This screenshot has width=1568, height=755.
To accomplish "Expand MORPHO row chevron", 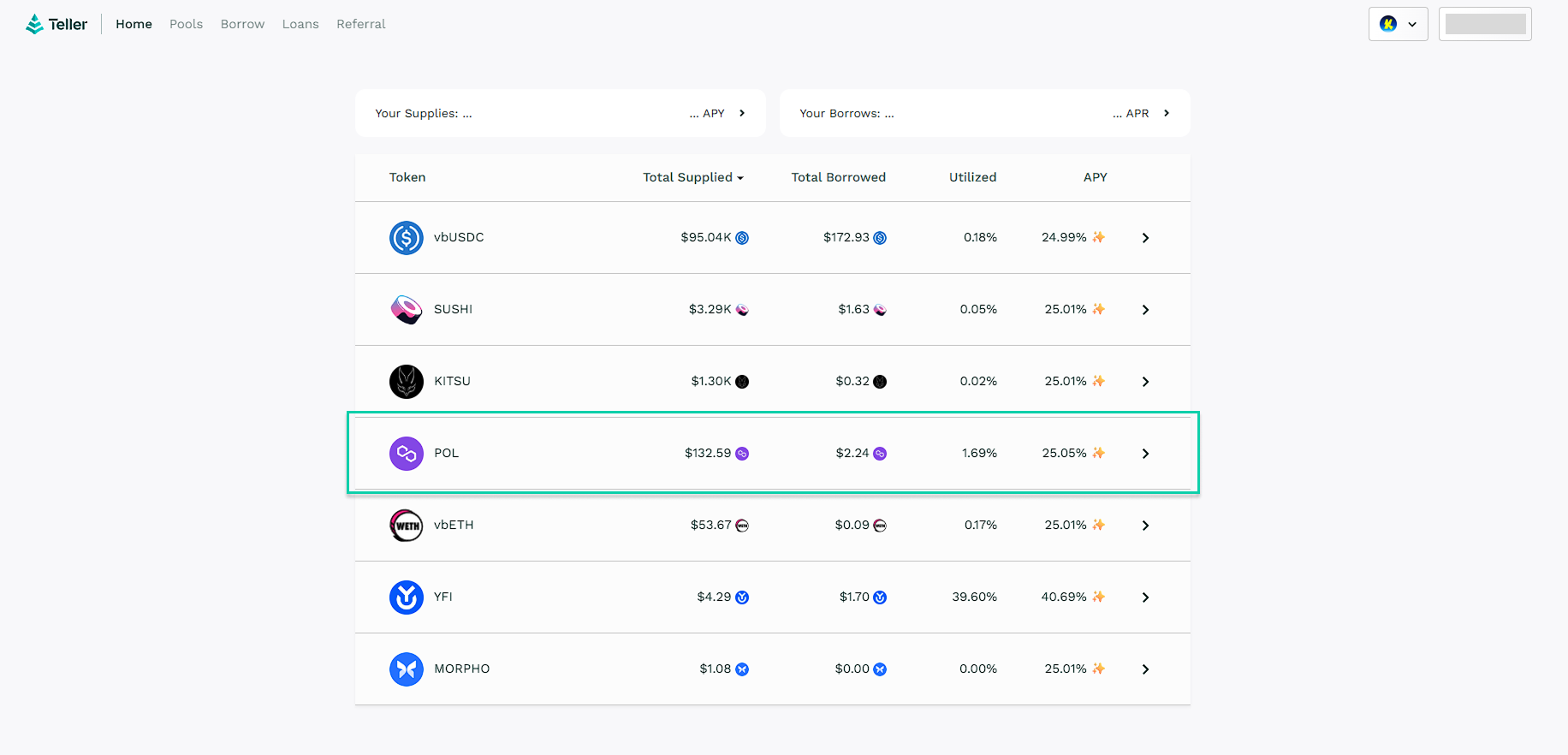I will 1145,669.
